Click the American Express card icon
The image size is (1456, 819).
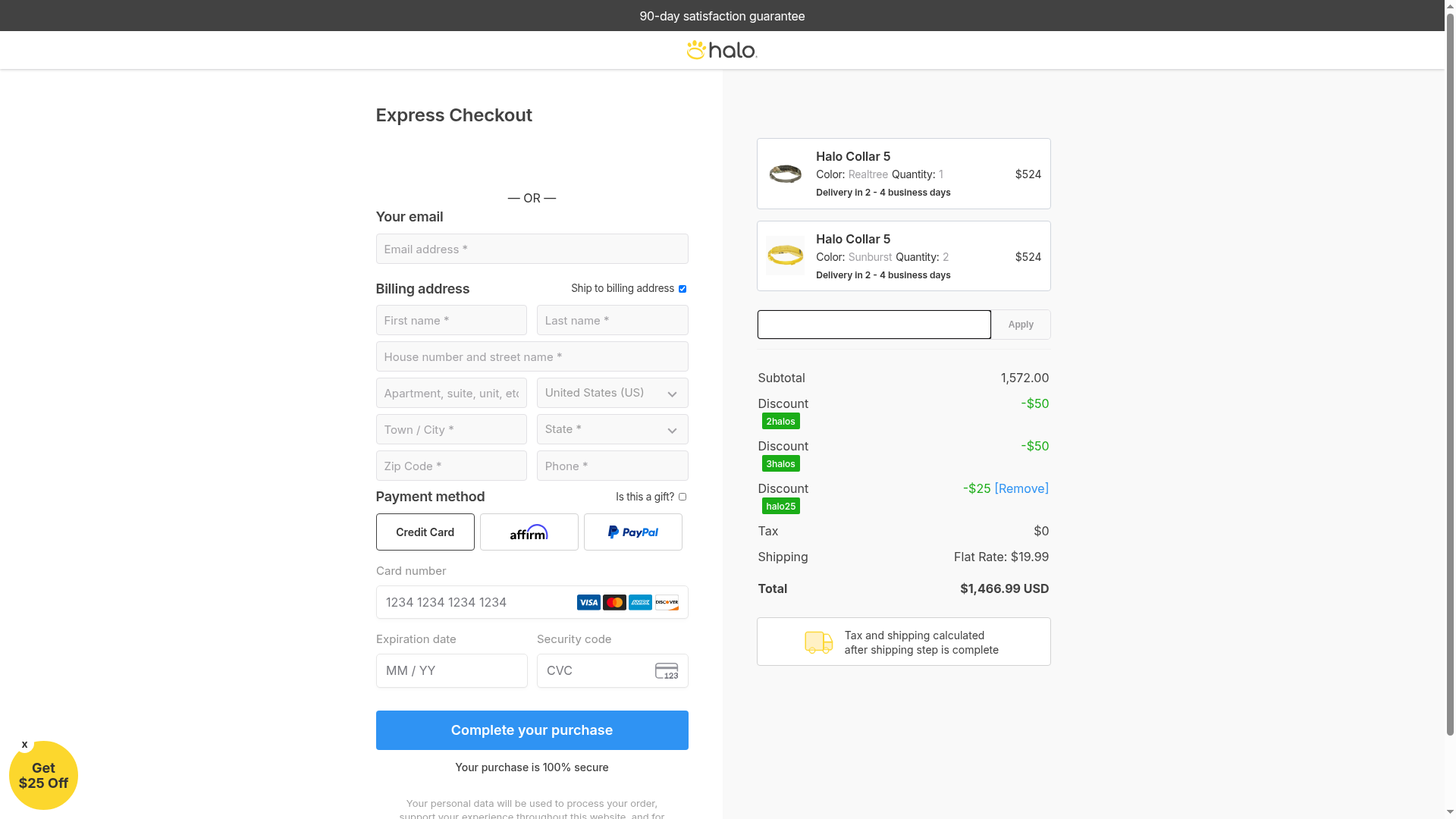tap(640, 603)
